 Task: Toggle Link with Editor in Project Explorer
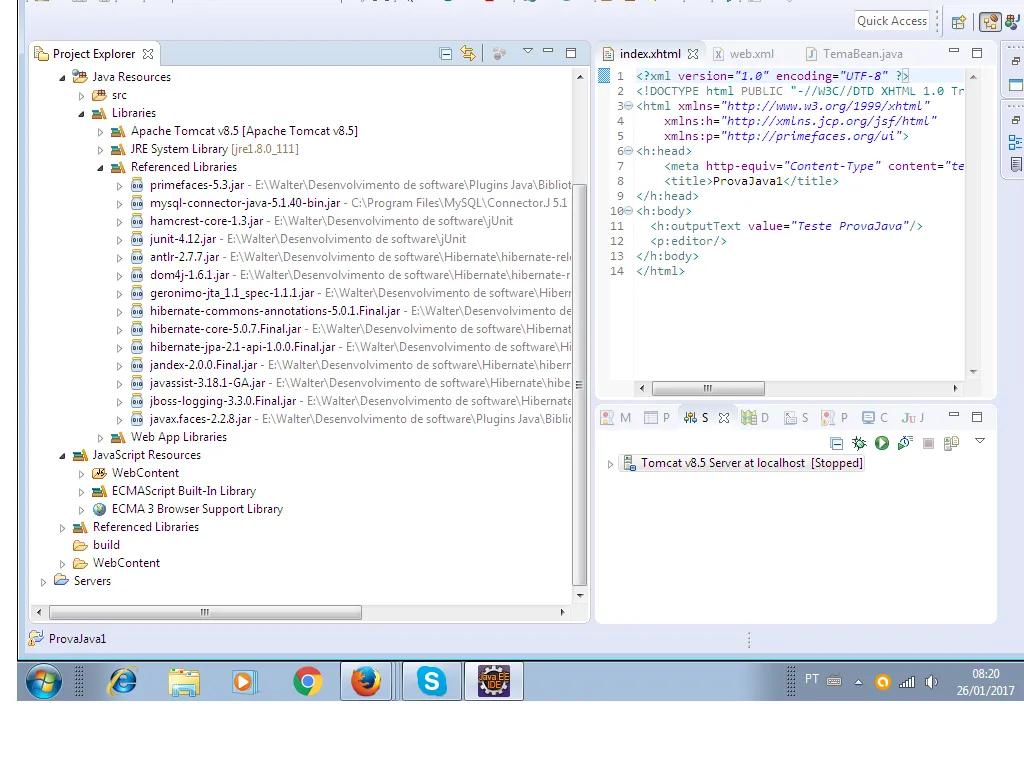coord(468,53)
